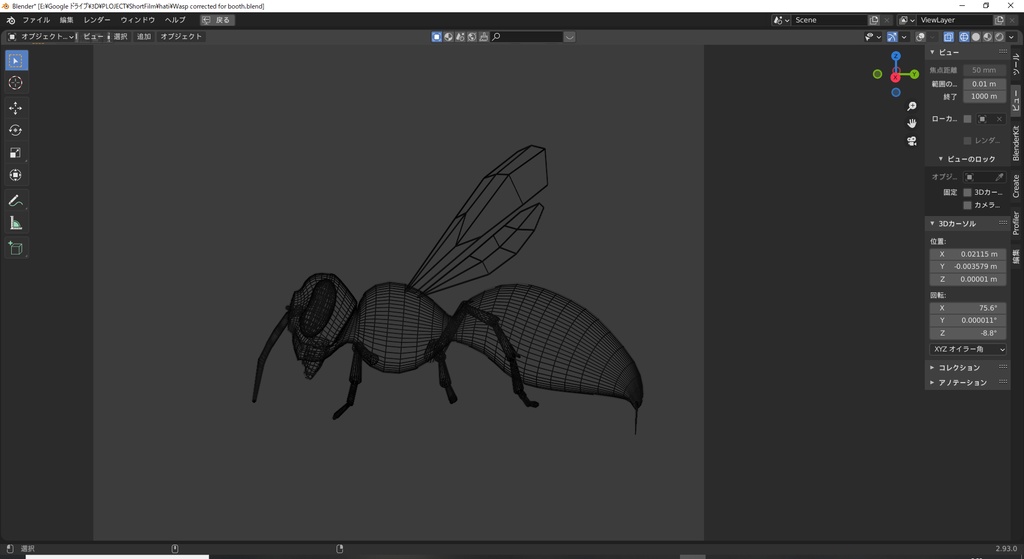The image size is (1024, 559).
Task: Open the XYZ オイラー角 rotation mode dropdown
Action: pos(967,349)
